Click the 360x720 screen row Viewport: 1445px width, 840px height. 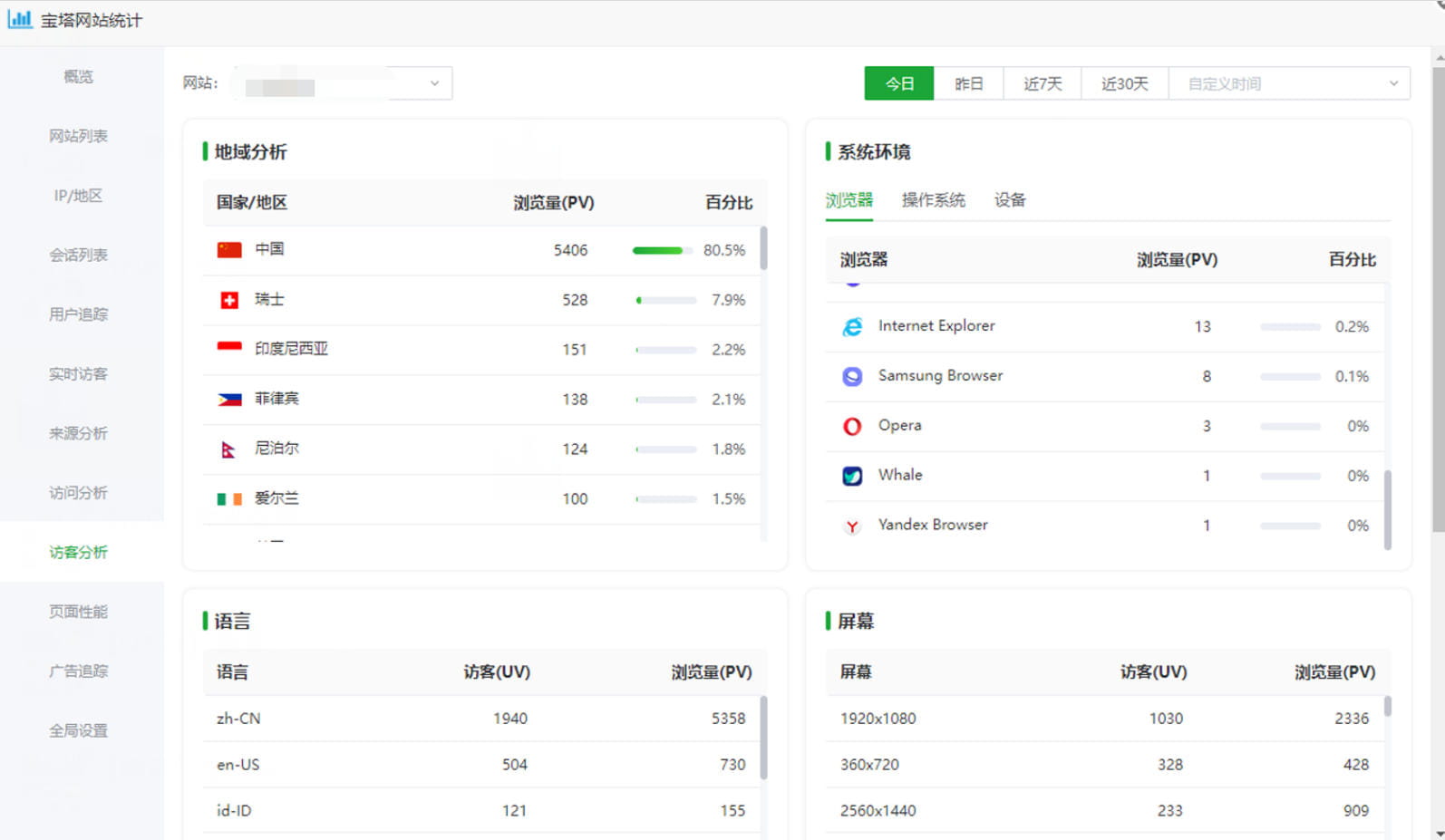click(x=1104, y=765)
